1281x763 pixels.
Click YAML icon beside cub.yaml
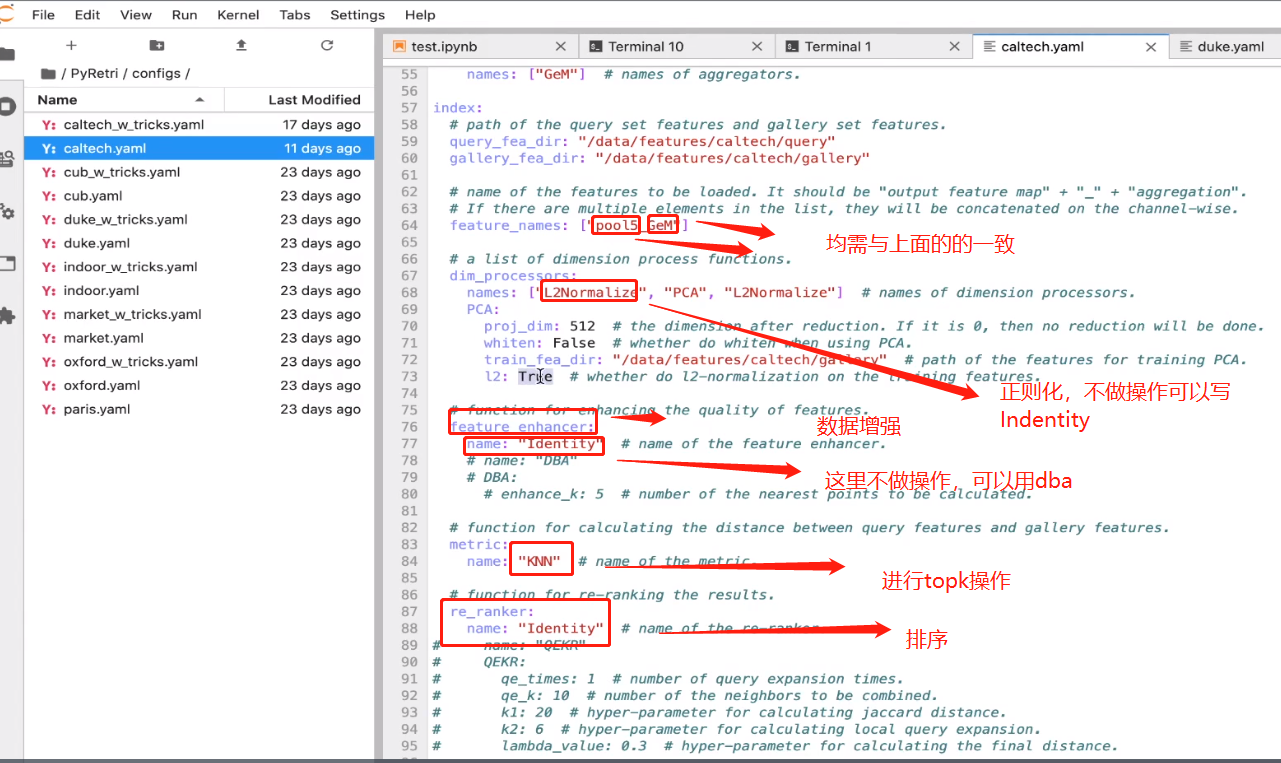[48, 196]
